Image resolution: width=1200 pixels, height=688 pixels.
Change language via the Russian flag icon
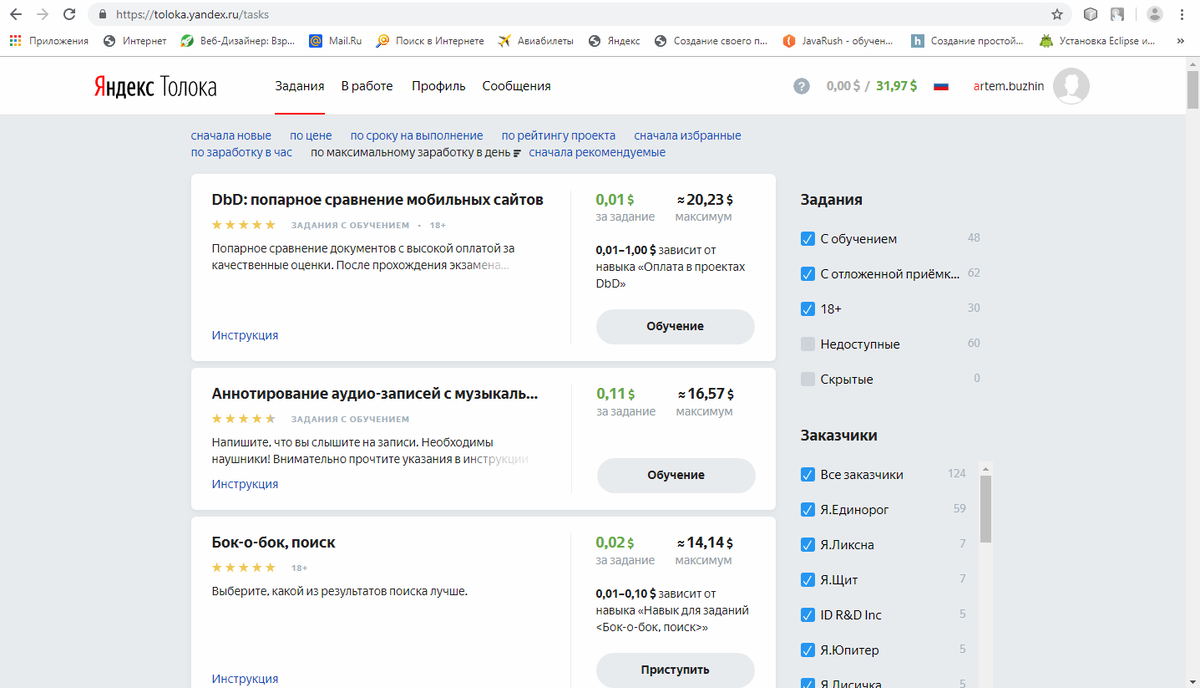[941, 86]
